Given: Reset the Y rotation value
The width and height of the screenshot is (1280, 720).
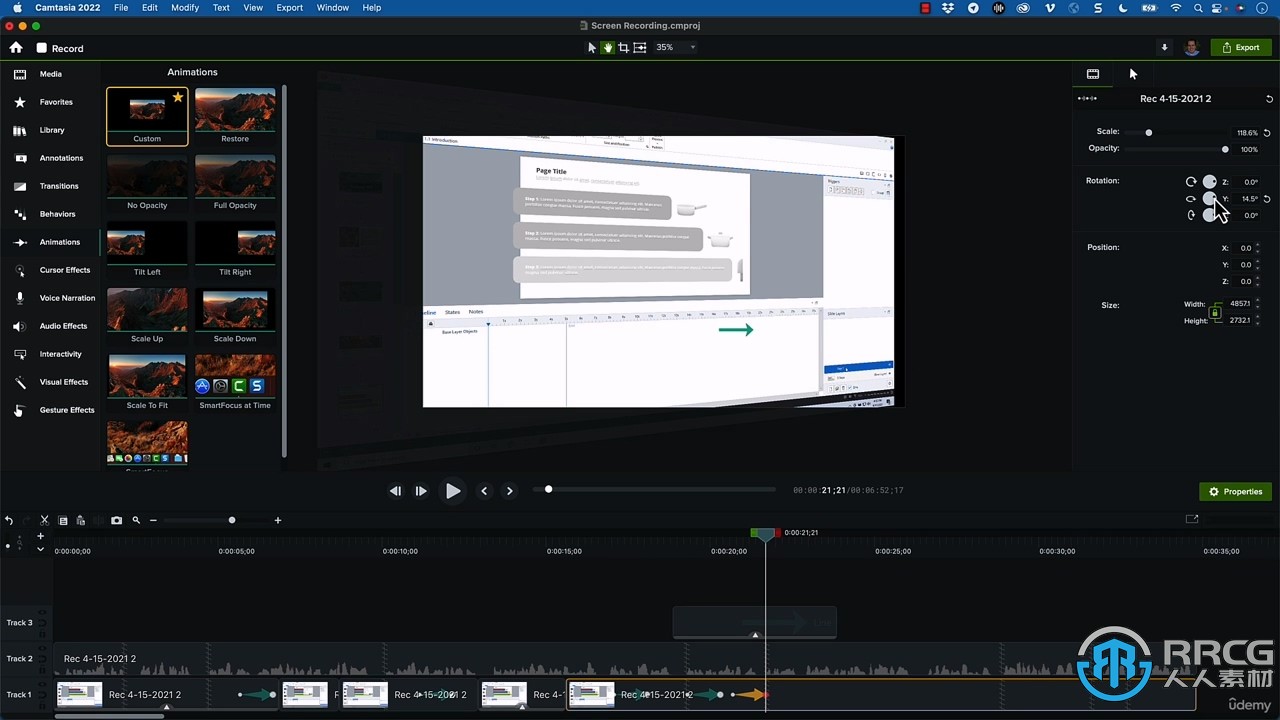Looking at the screenshot, I should (1267, 199).
